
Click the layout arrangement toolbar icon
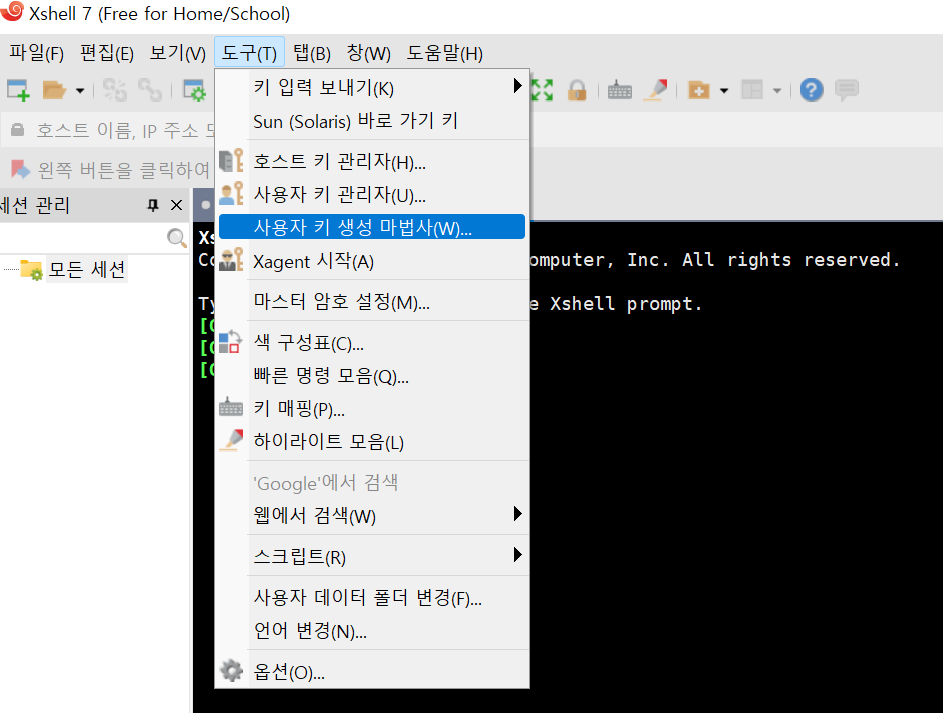pos(752,90)
